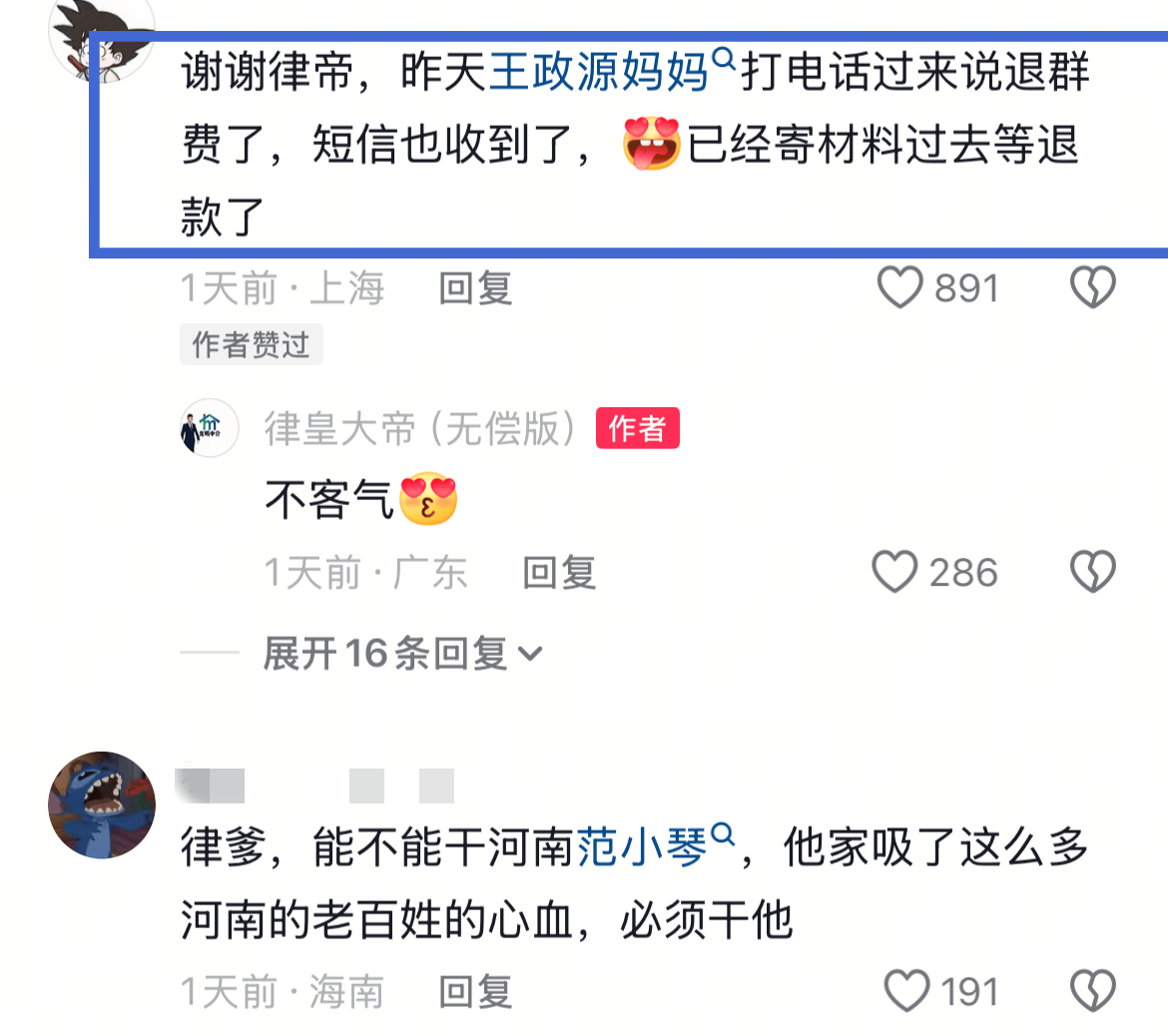Open author 律皇大帝 avatar
The height and width of the screenshot is (1036, 1168).
(210, 427)
